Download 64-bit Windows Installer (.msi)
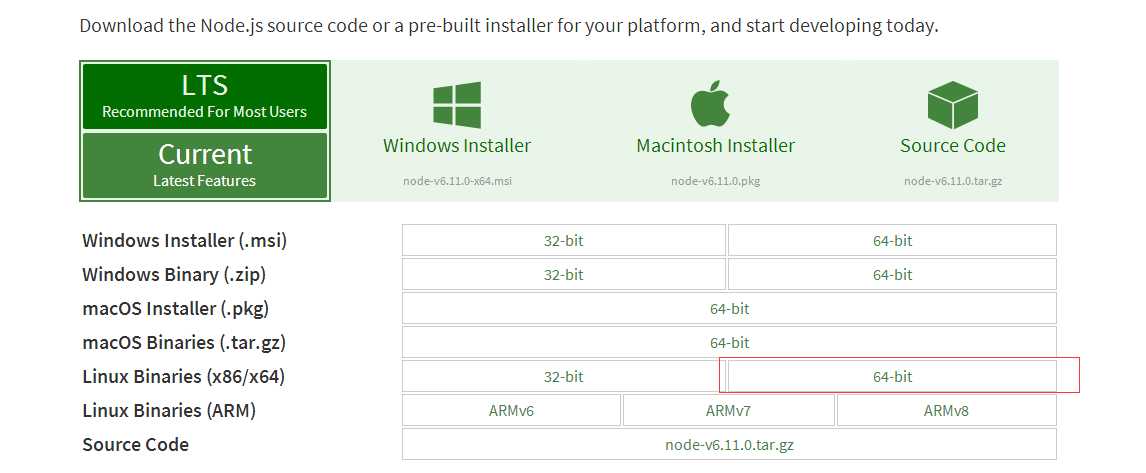Image resolution: width=1146 pixels, height=473 pixels. [x=892, y=241]
